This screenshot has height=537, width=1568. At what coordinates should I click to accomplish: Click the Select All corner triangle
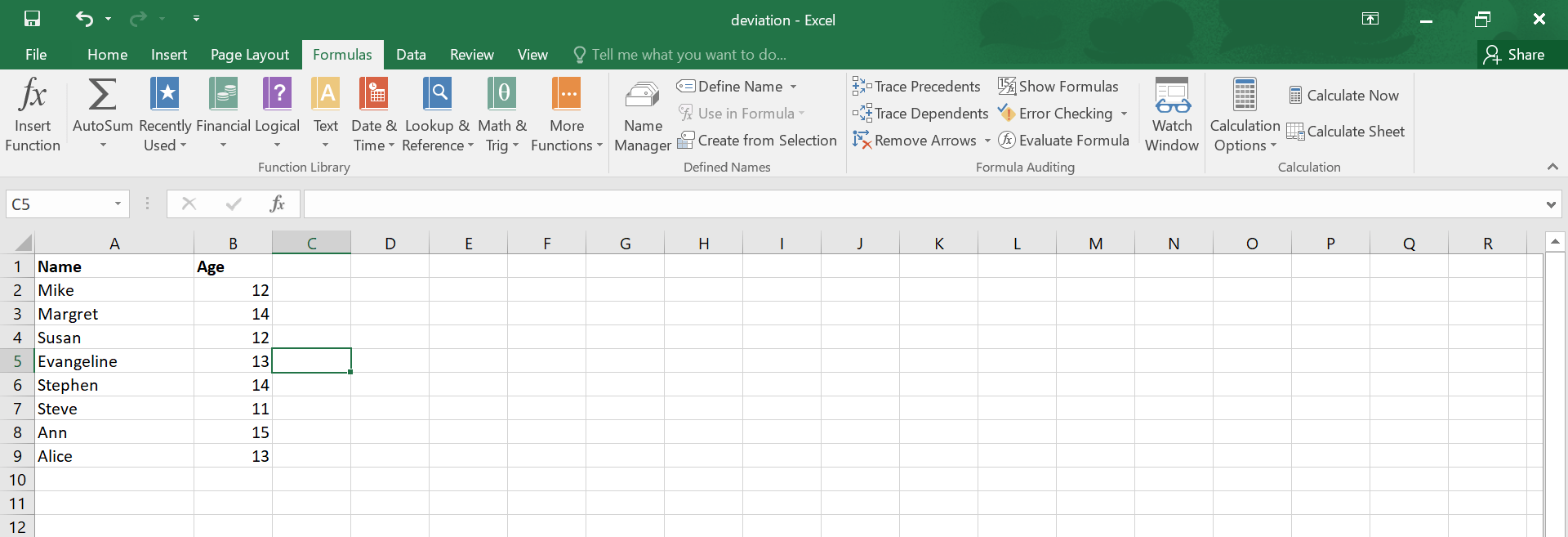[x=24, y=243]
